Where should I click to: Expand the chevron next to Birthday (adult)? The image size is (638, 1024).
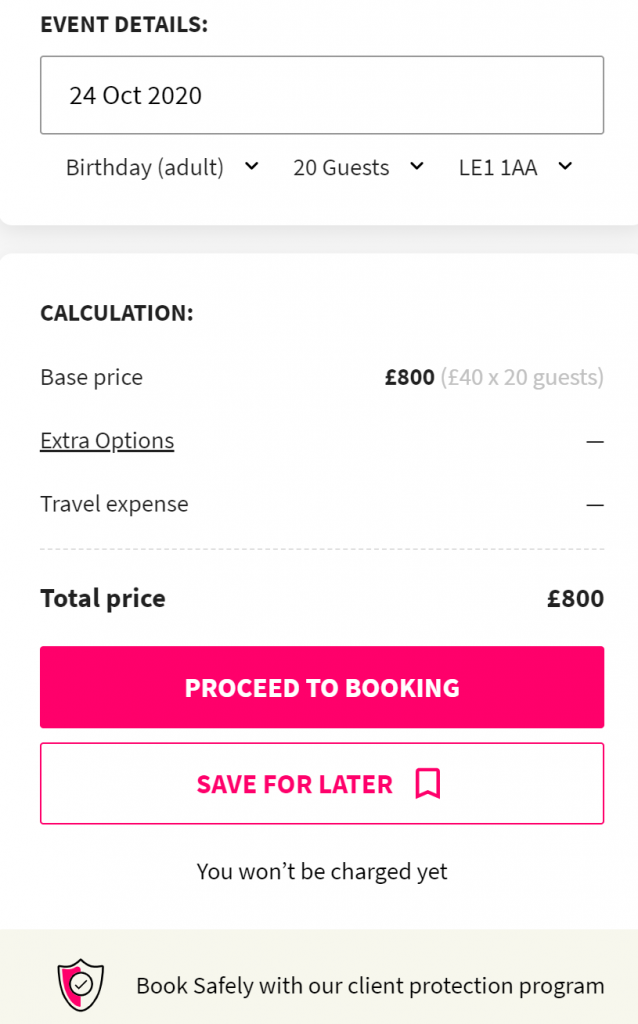pyautogui.click(x=251, y=166)
